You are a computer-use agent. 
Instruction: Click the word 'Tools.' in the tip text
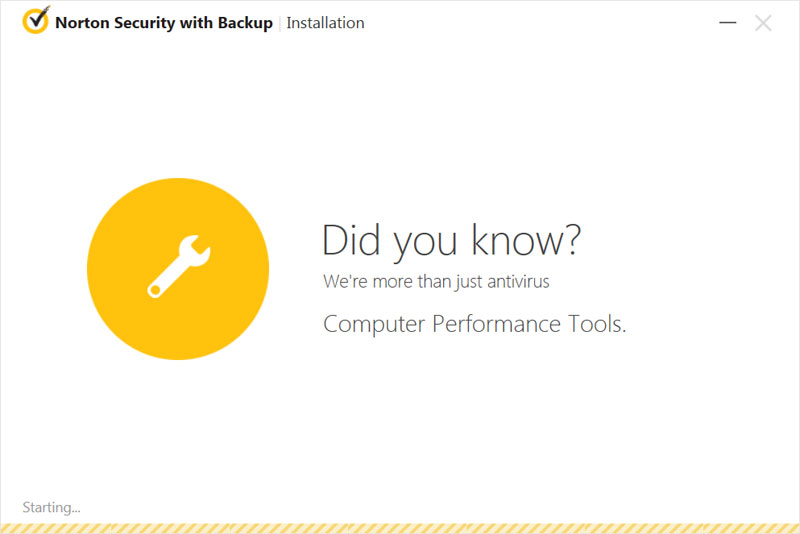click(x=597, y=324)
